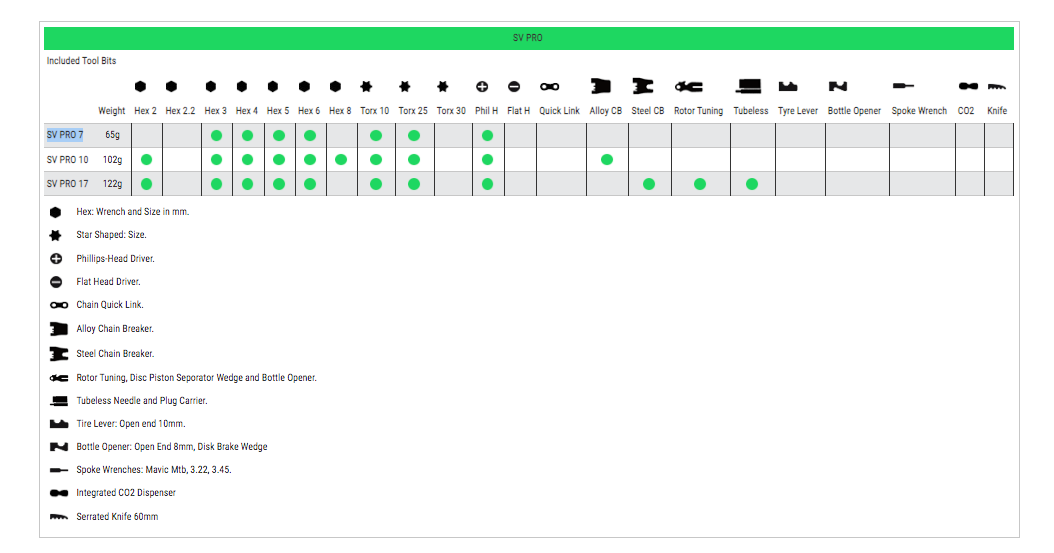Click the Rotor Tuning icon in the table header
This screenshot has height=553, width=1054.
point(688,87)
